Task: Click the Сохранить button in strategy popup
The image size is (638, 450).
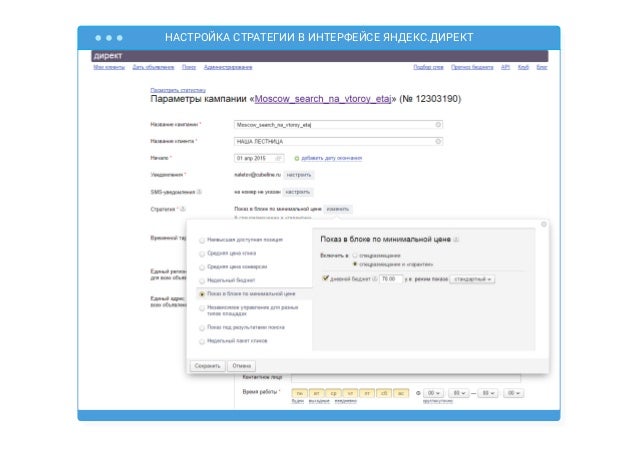Action: pos(208,366)
